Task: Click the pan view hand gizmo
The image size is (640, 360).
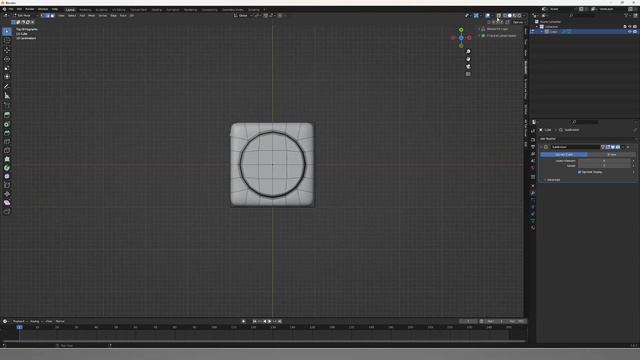Action: click(x=468, y=59)
